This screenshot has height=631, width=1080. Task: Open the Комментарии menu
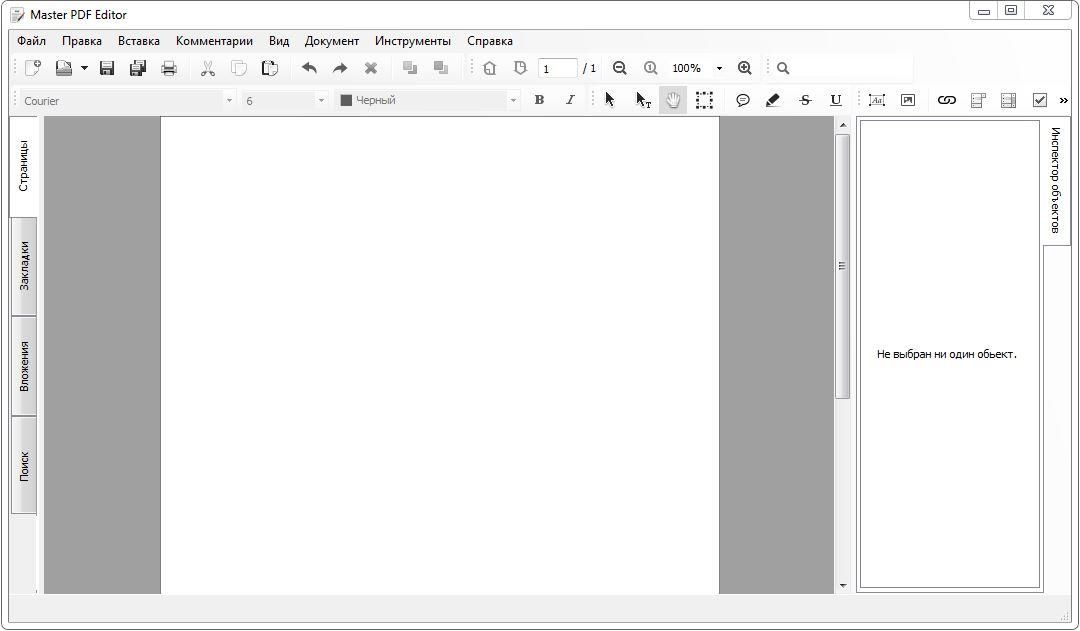[x=214, y=41]
